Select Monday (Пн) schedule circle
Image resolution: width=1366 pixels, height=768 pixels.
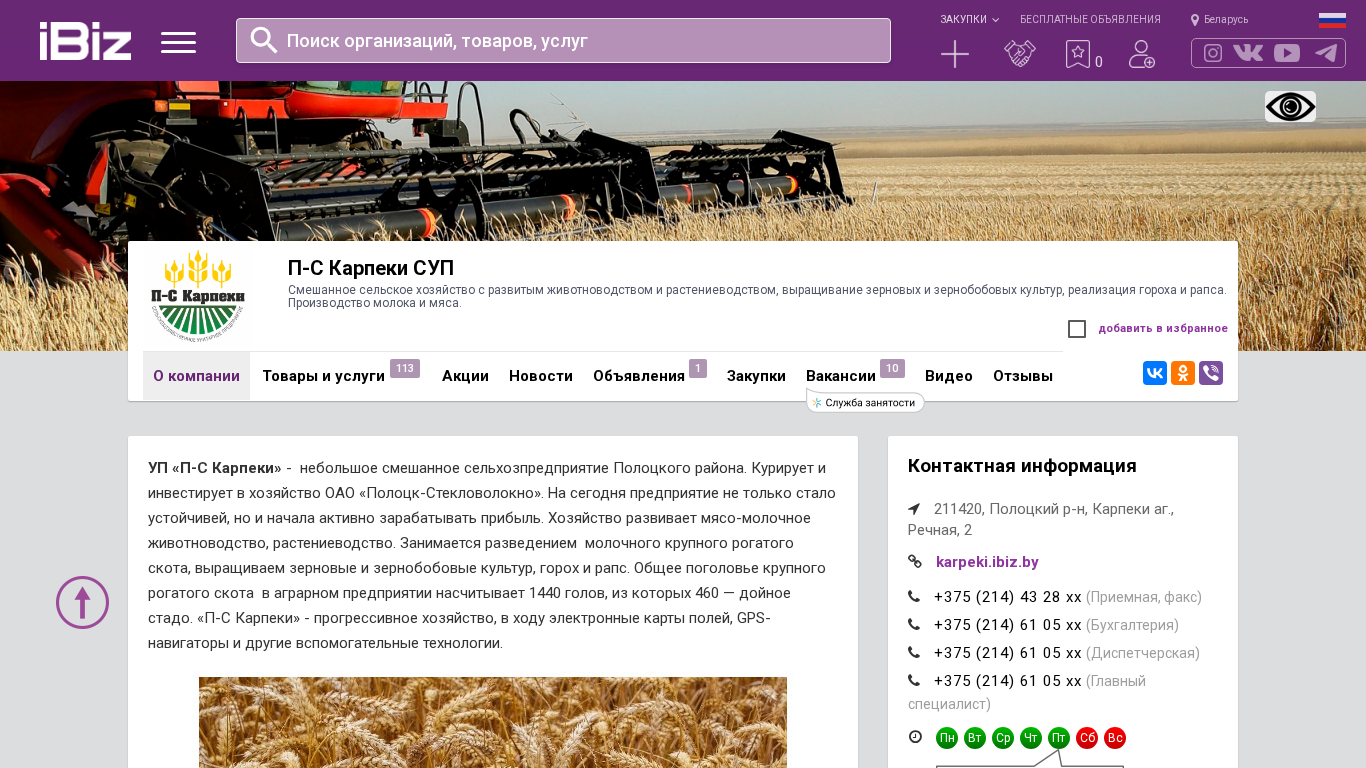[947, 738]
